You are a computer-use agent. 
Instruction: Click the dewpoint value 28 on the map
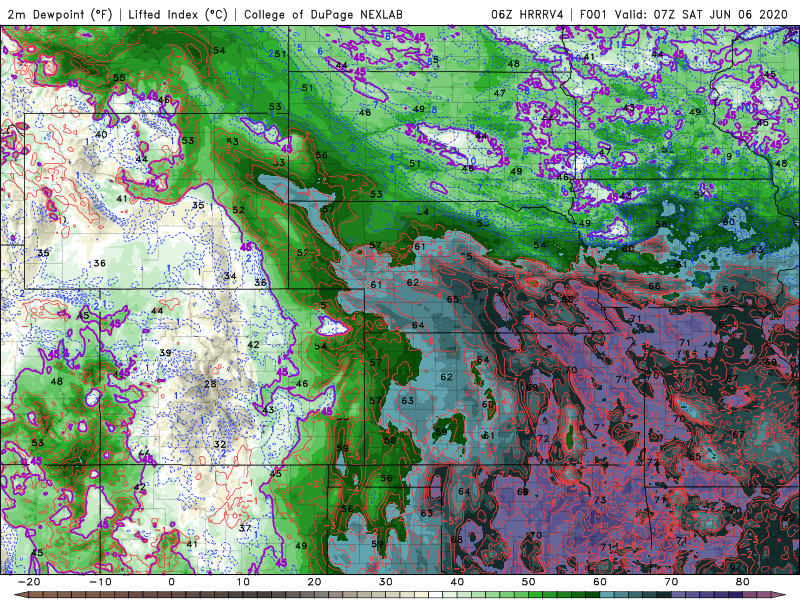tap(210, 384)
